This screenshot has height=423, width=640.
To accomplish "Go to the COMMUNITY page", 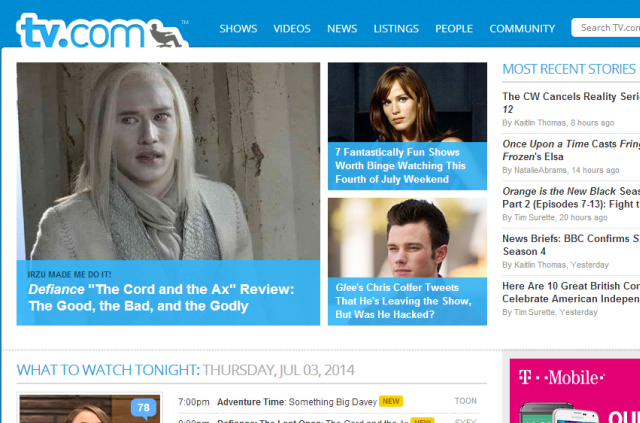I will tap(522, 29).
